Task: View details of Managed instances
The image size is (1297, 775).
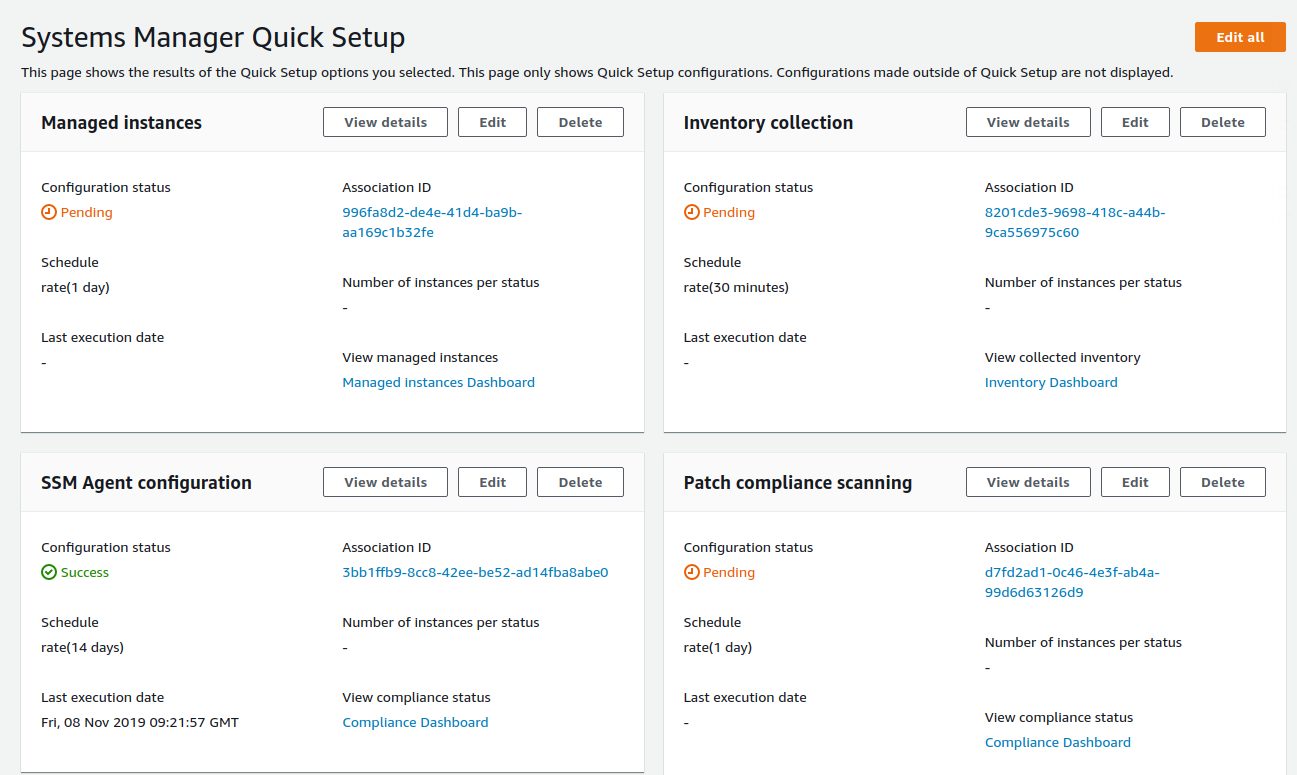Action: click(x=386, y=122)
